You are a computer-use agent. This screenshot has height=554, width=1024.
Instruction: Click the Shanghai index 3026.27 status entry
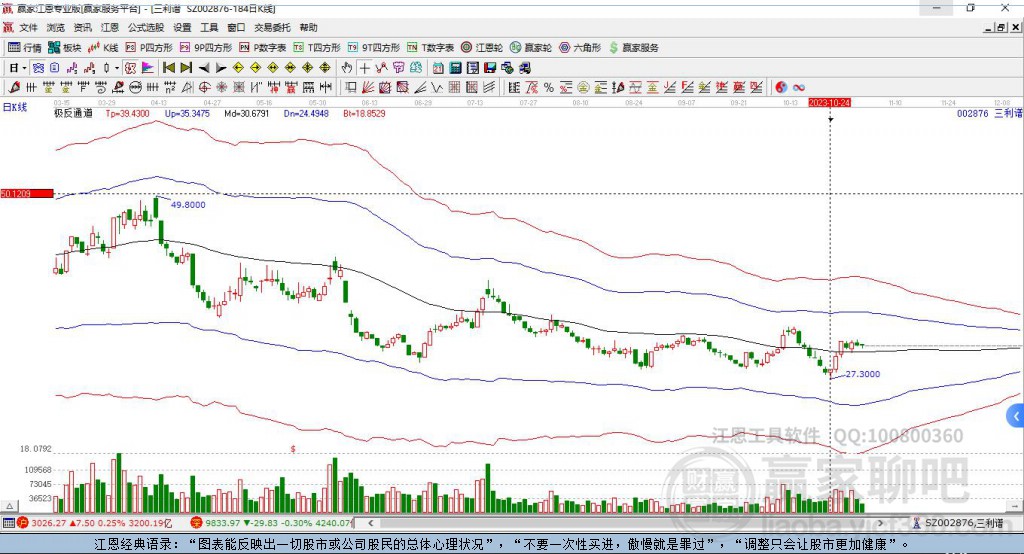(x=94, y=523)
